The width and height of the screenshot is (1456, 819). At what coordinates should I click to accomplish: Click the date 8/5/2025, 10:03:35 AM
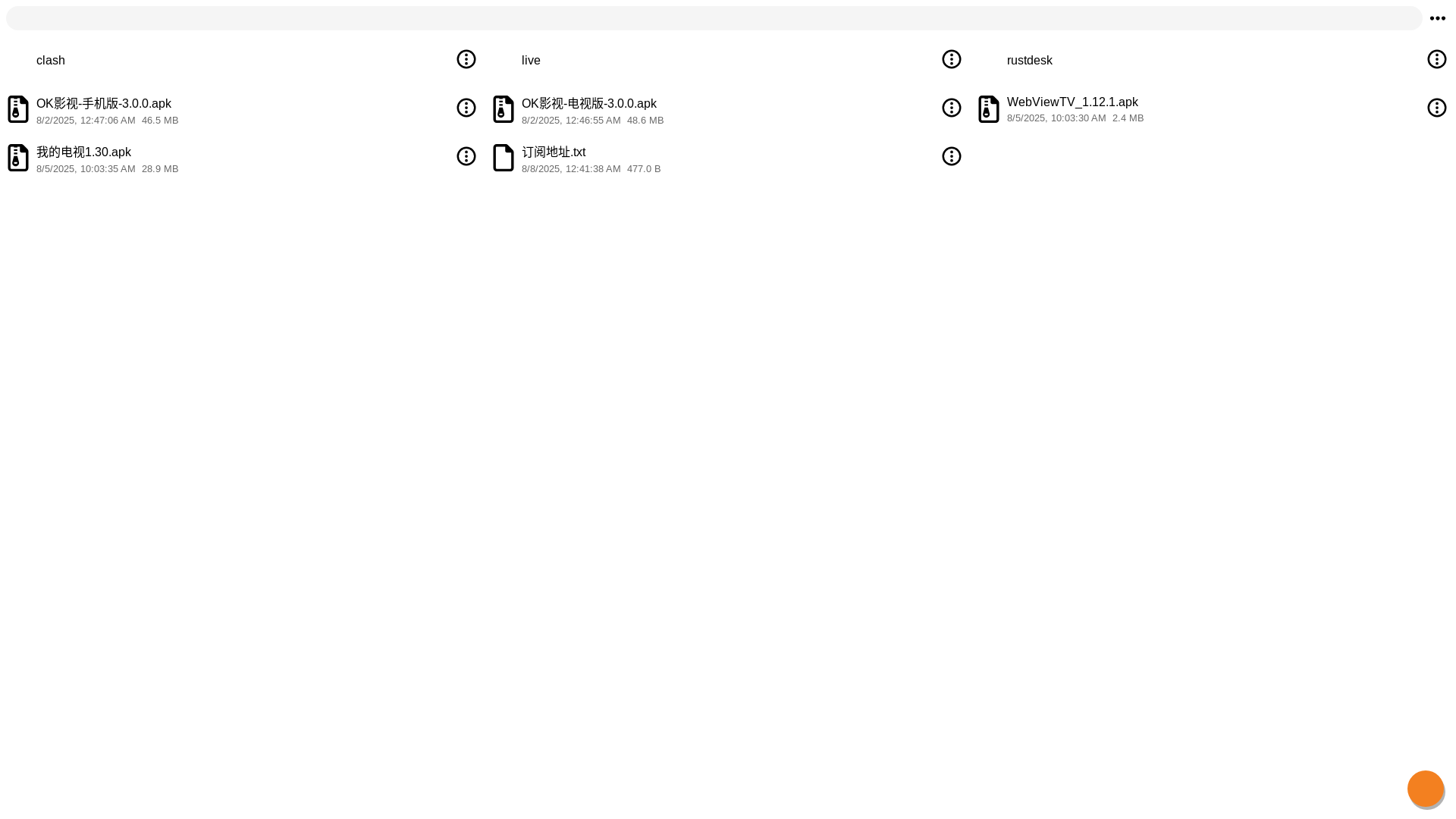tap(86, 169)
